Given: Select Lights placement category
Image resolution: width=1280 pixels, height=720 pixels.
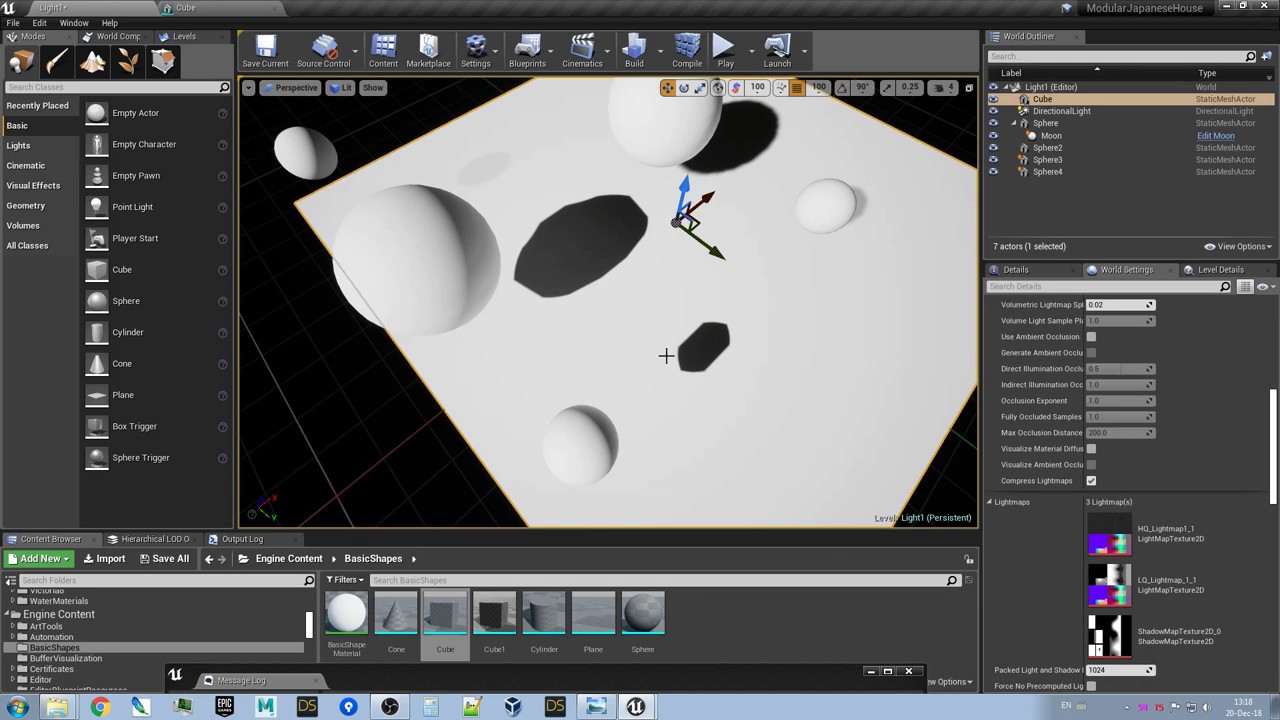Looking at the screenshot, I should pos(18,146).
